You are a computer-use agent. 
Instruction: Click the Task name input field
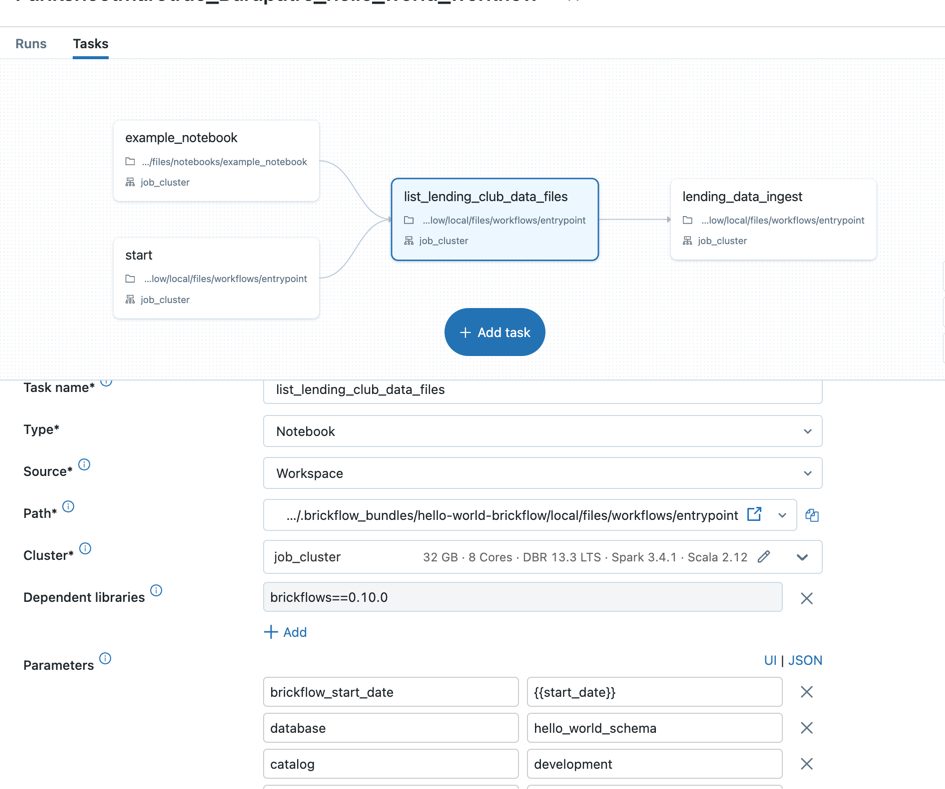click(542, 390)
